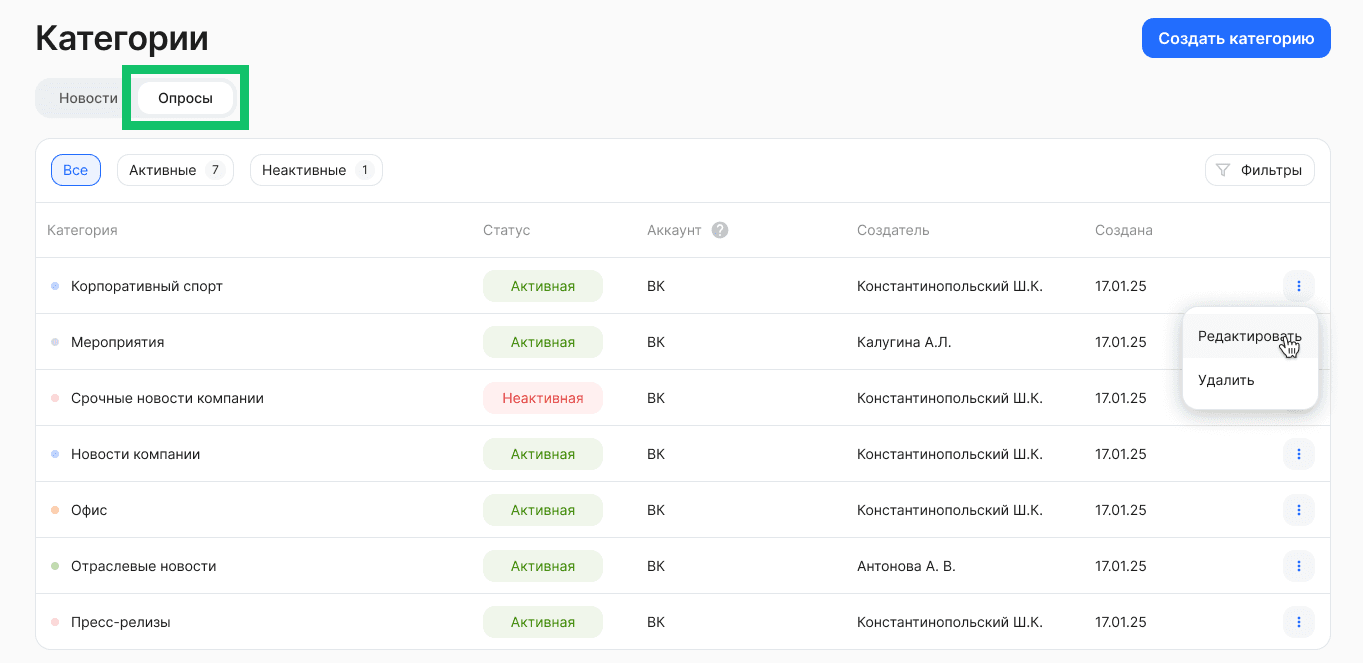Click the Создана column header
The height and width of the screenshot is (663, 1363).
tap(1123, 230)
